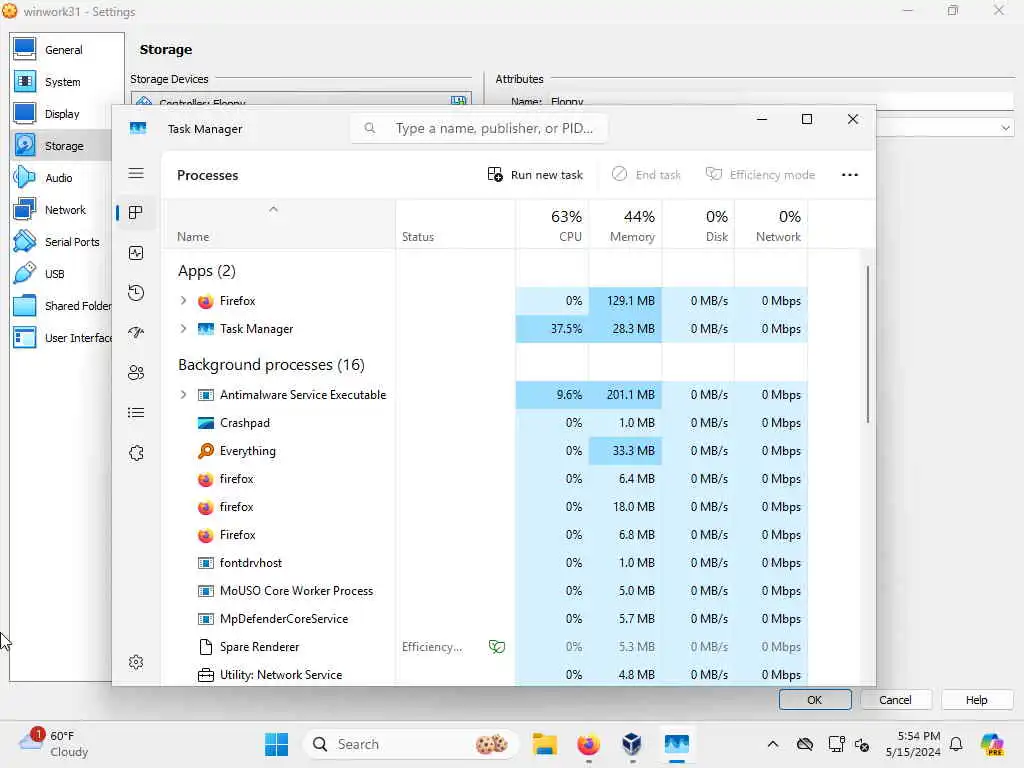This screenshot has height=768, width=1024.
Task: Open more options ellipsis in Task Manager
Action: [850, 175]
